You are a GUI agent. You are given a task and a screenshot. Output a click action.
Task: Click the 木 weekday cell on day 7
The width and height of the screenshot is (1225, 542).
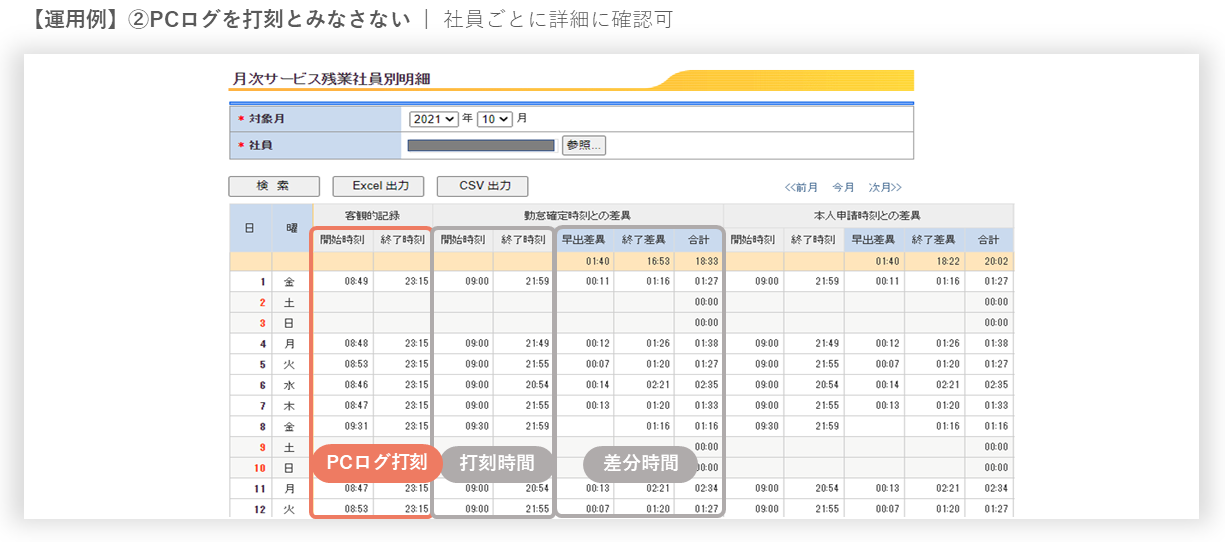pyautogui.click(x=290, y=406)
